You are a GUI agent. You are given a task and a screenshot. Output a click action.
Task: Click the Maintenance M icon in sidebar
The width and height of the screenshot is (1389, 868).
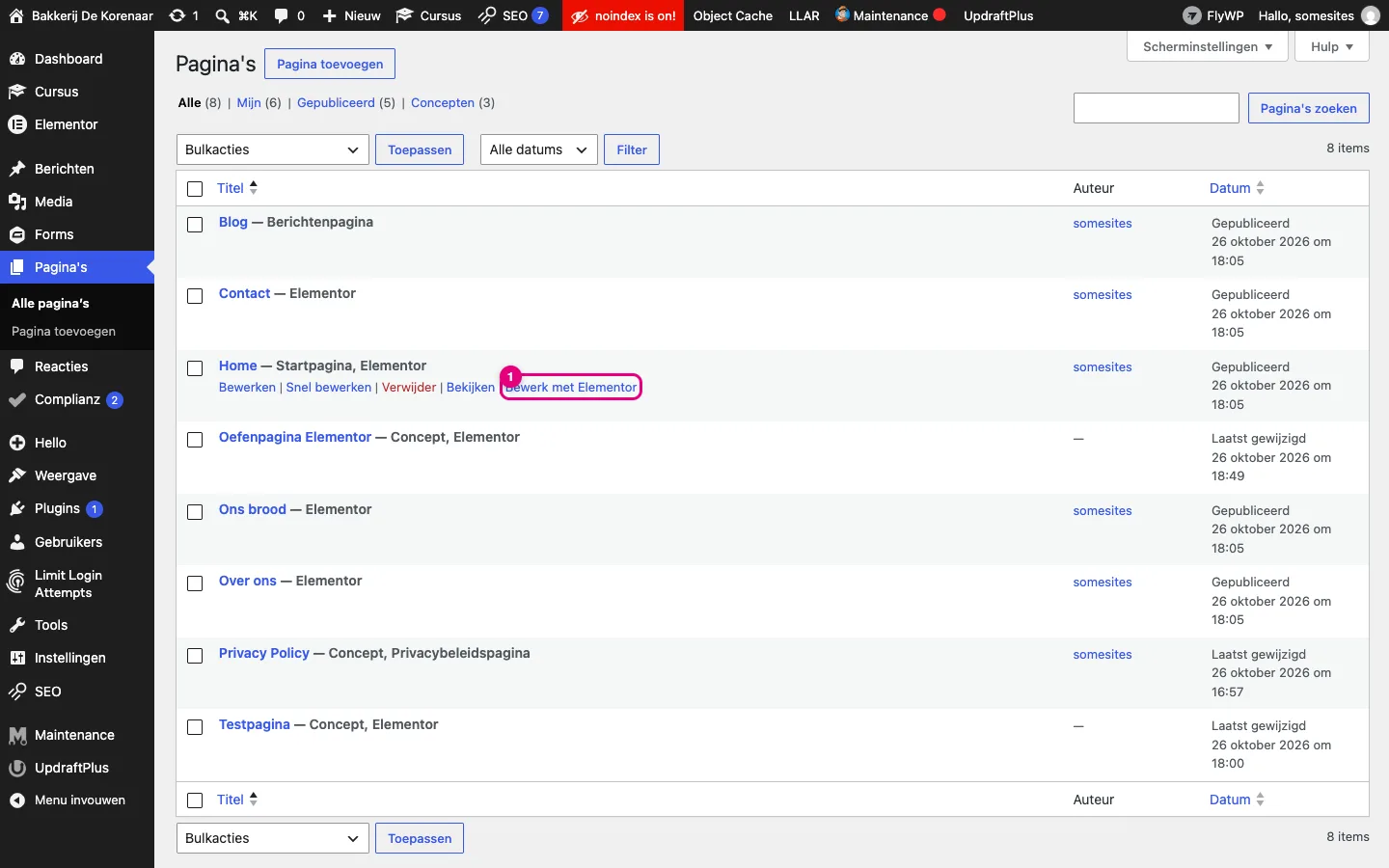[x=16, y=735]
